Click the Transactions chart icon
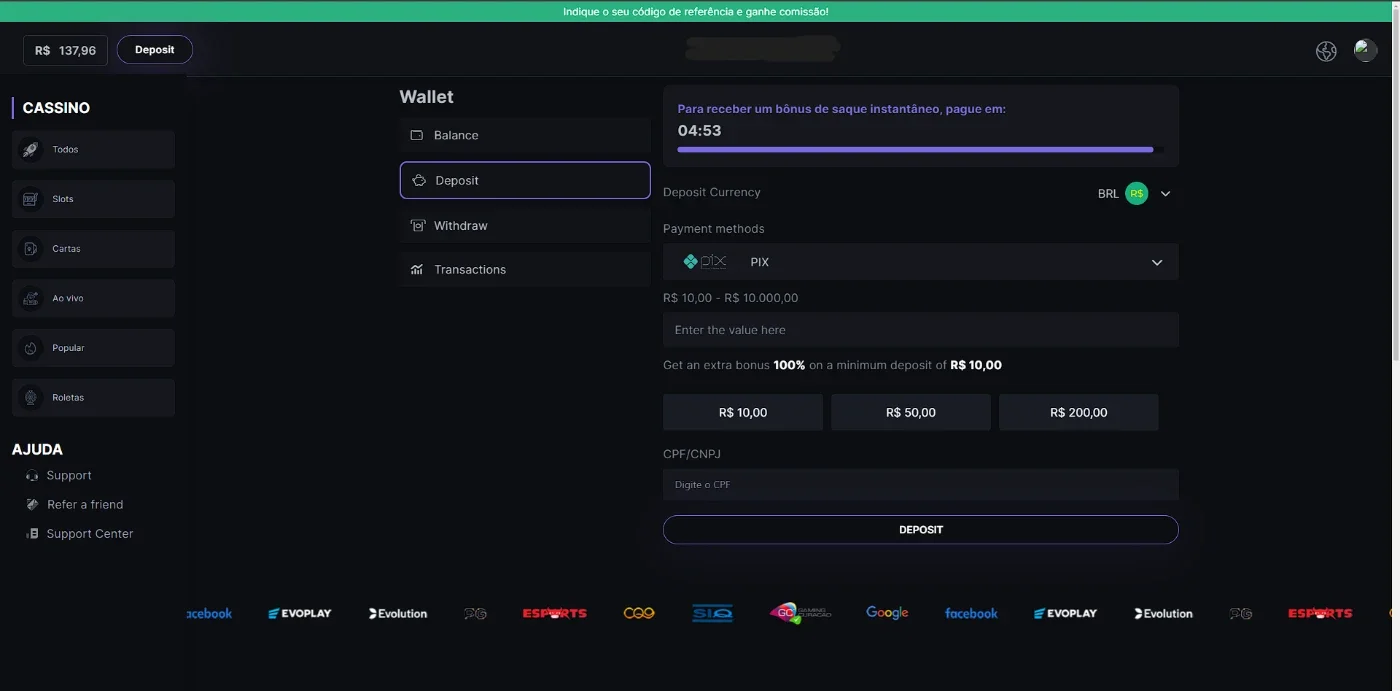Image resolution: width=1400 pixels, height=691 pixels. click(417, 270)
